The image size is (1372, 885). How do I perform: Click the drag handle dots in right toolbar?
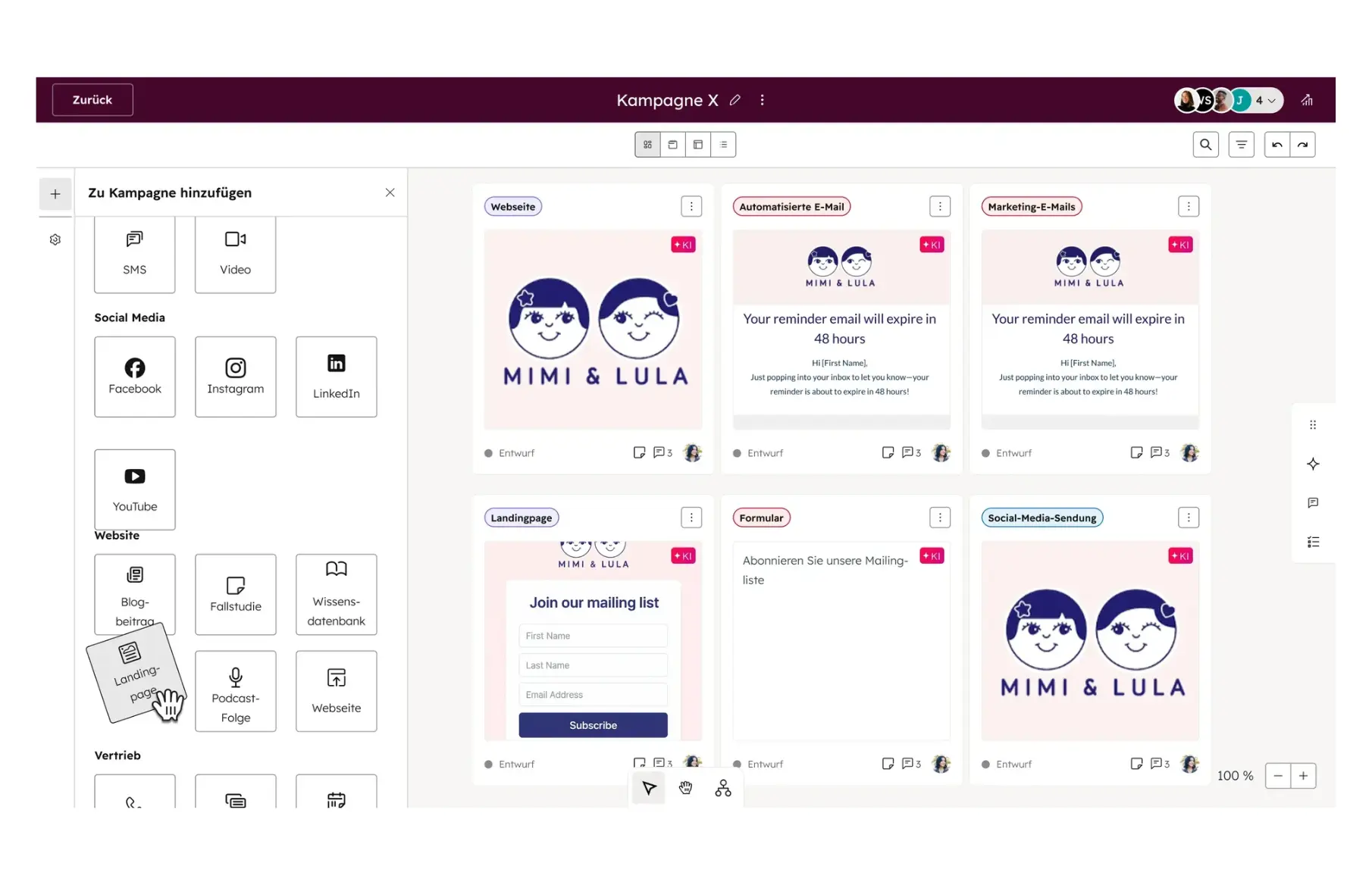(x=1313, y=425)
